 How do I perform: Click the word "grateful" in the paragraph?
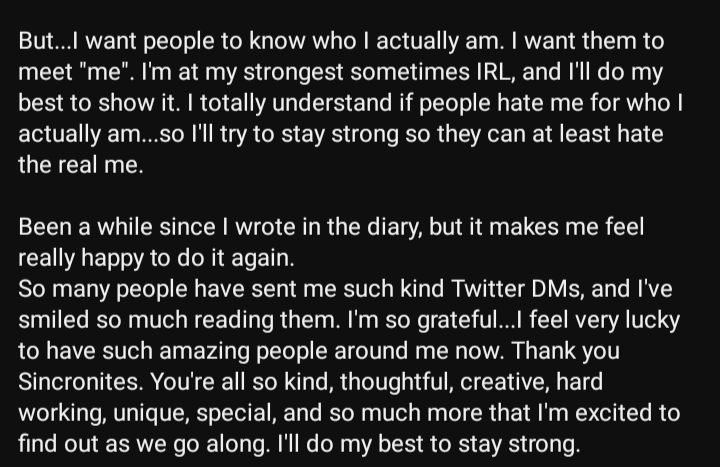pyautogui.click(x=457, y=321)
